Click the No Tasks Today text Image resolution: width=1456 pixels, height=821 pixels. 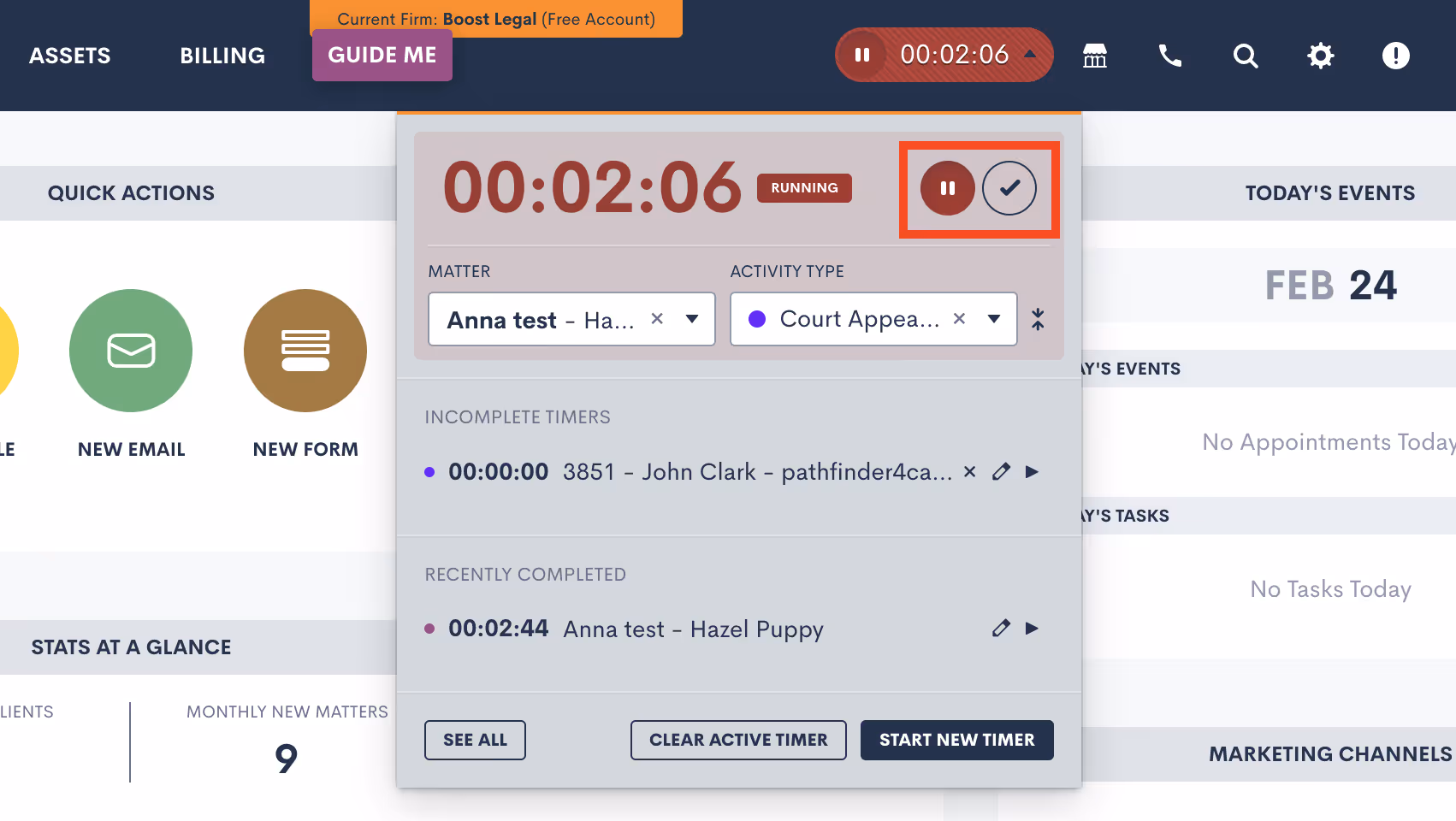pyautogui.click(x=1330, y=589)
